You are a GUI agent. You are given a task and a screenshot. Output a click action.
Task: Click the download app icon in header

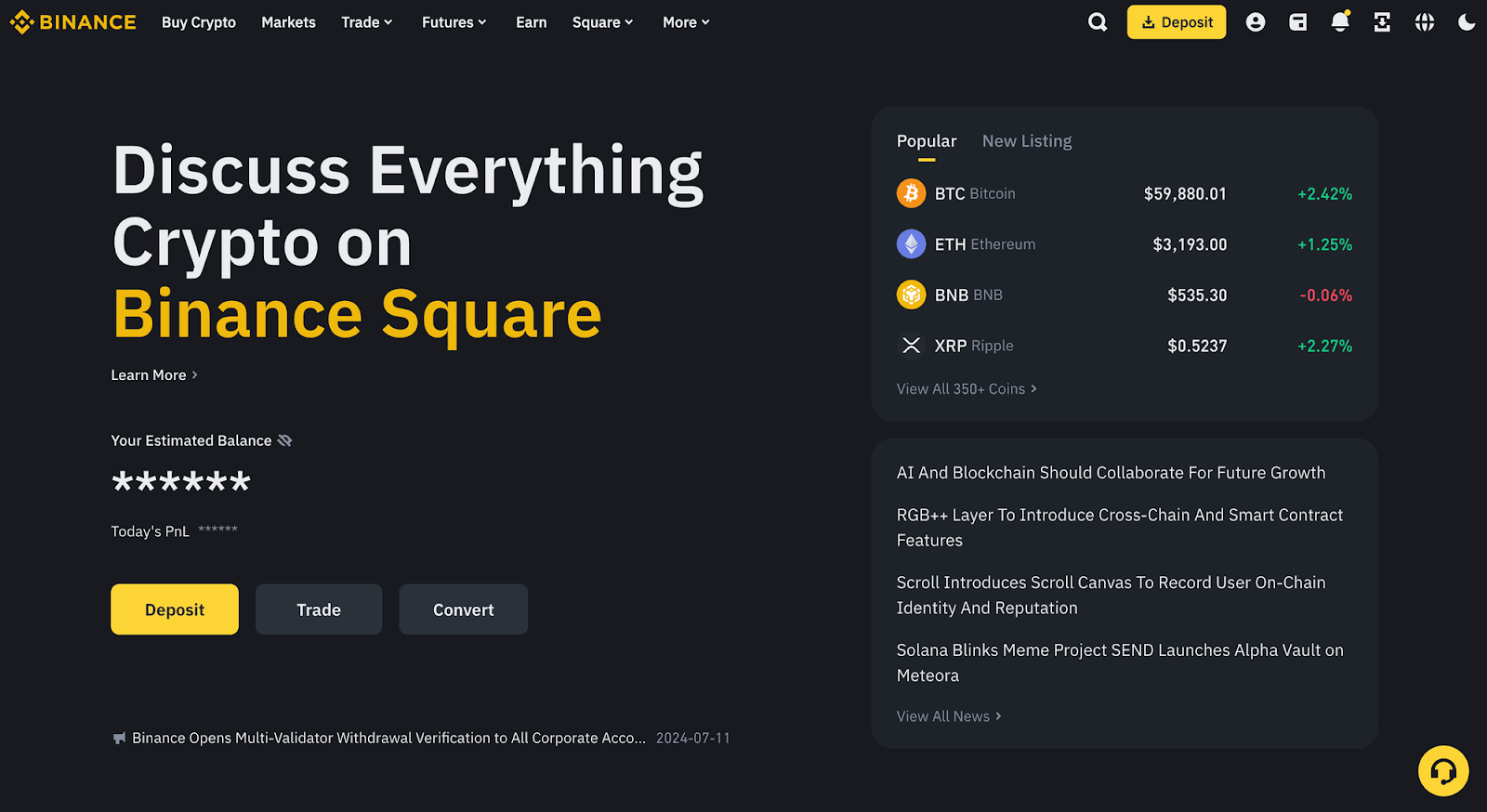[1382, 22]
